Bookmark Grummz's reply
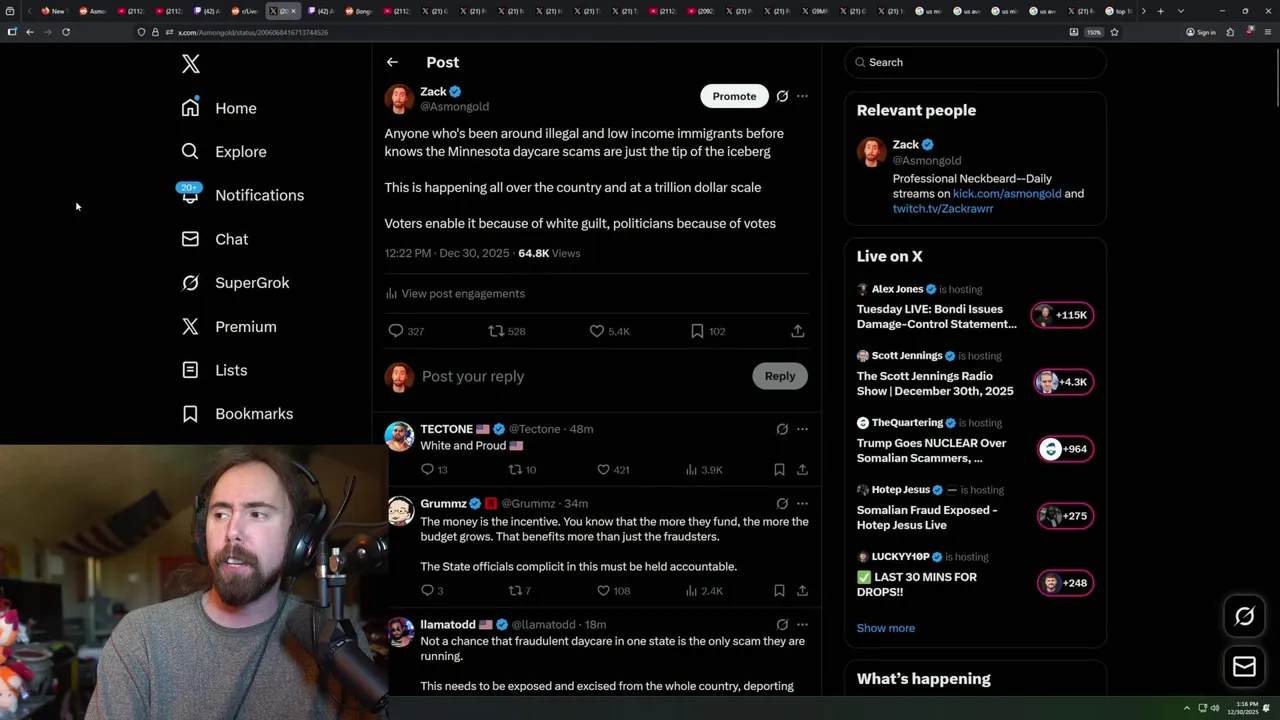Image resolution: width=1280 pixels, height=720 pixels. tap(779, 591)
